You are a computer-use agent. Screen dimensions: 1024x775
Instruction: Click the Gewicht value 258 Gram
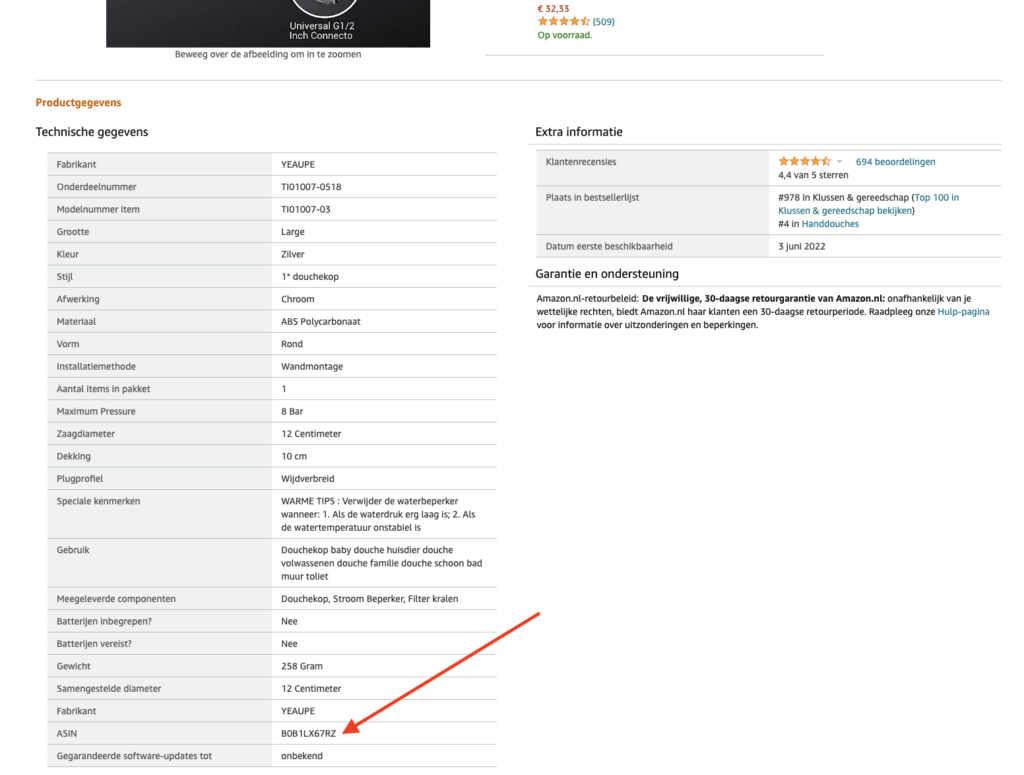[302, 667]
